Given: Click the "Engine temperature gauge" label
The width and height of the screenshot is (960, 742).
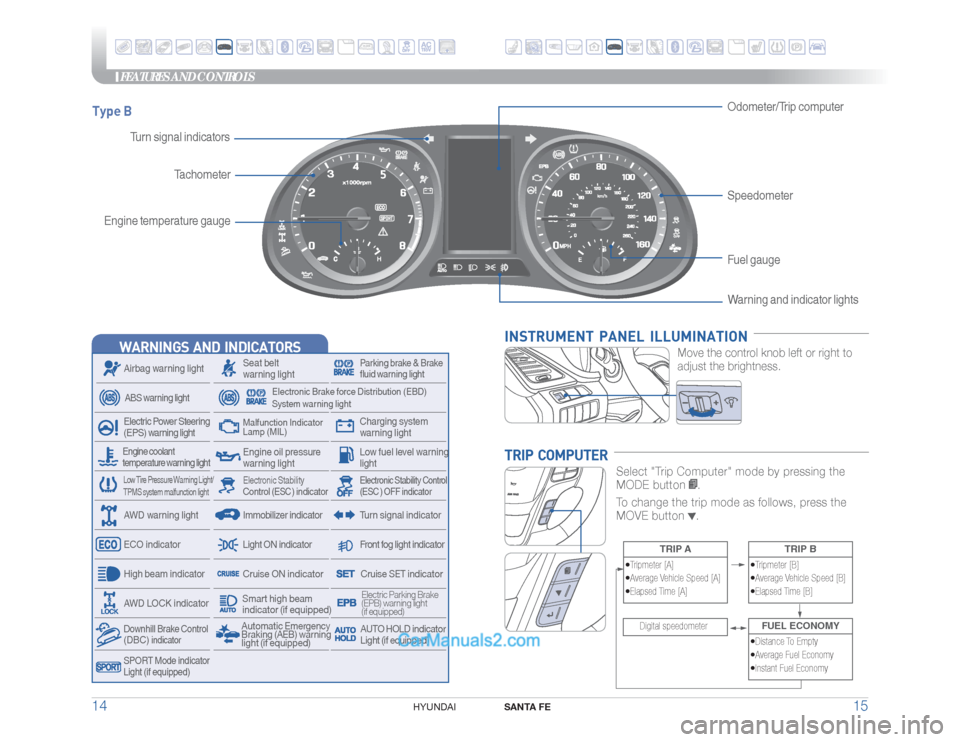Looking at the screenshot, I should (167, 220).
